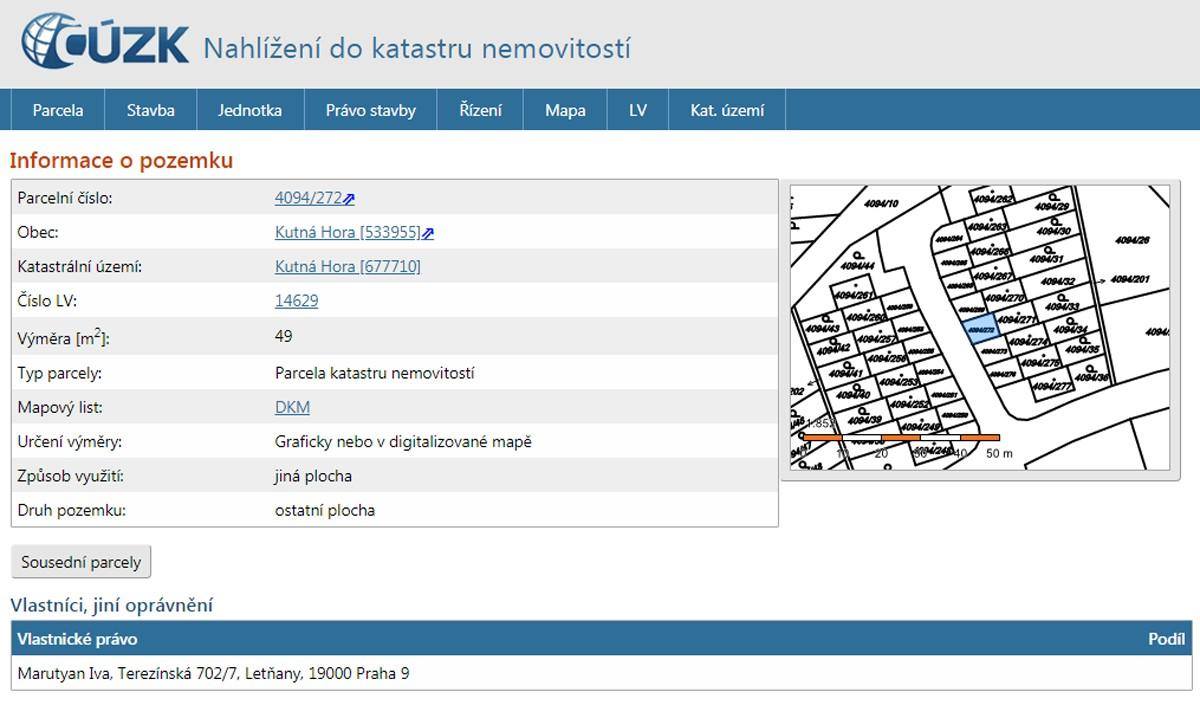Click external link arrow beside parcel number
The height and width of the screenshot is (705, 1200).
[x=349, y=199]
